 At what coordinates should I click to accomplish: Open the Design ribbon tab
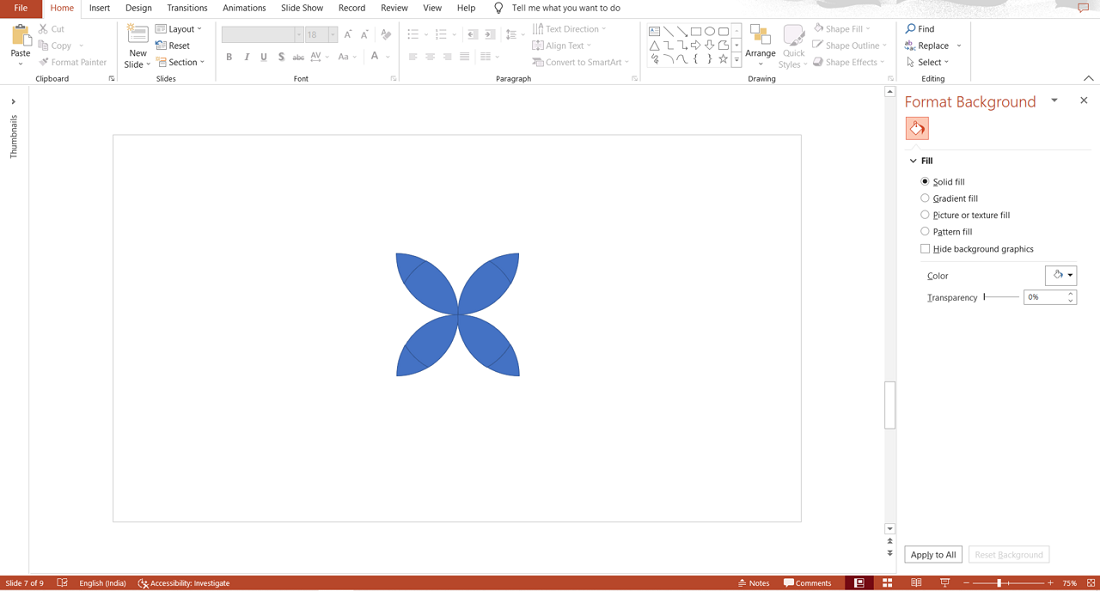coord(138,8)
